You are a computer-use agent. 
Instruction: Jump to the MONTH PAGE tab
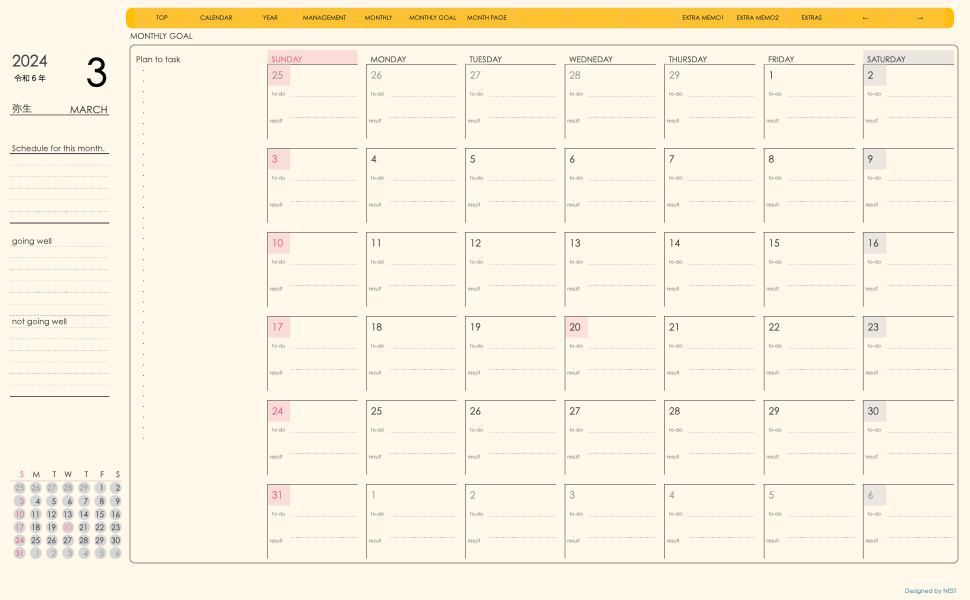pyautogui.click(x=487, y=18)
